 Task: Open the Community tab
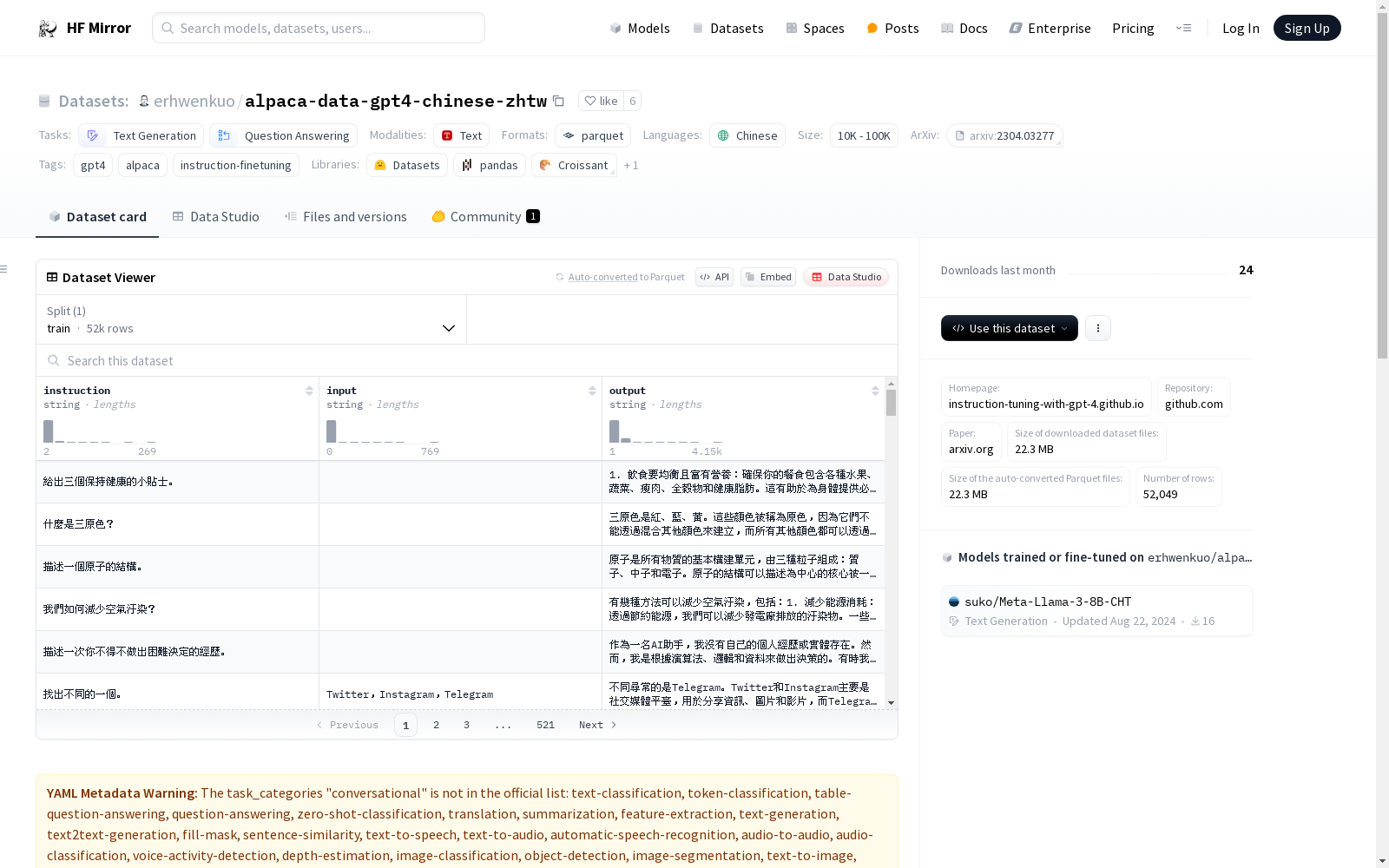(485, 216)
